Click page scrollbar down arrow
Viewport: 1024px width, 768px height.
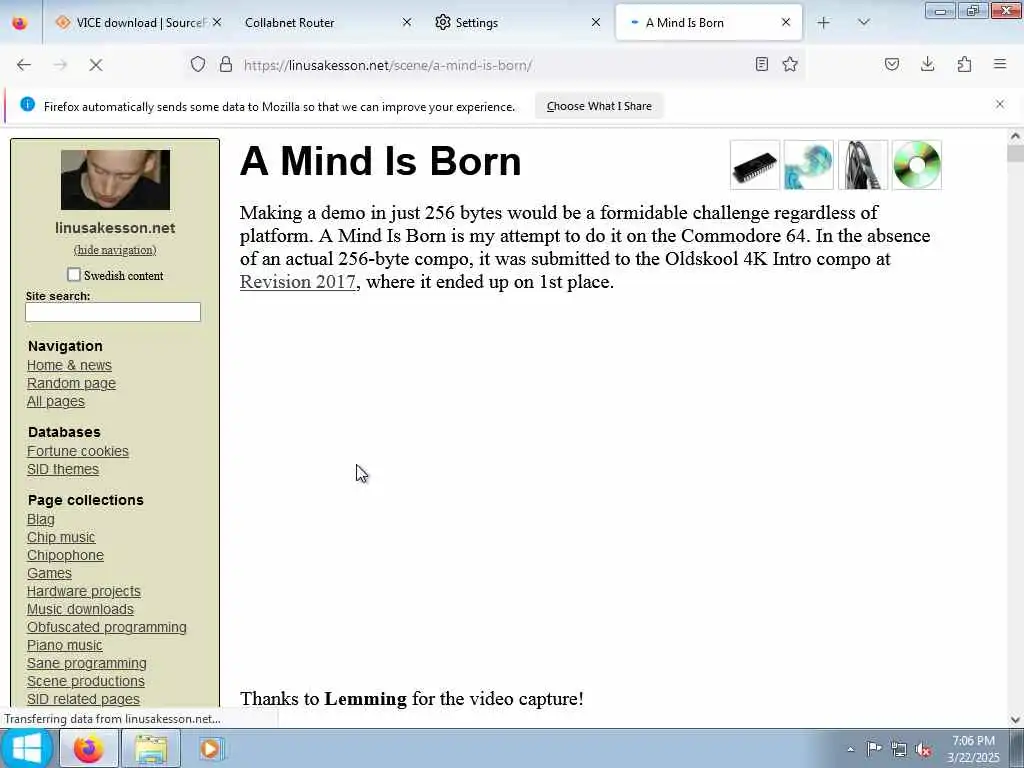pyautogui.click(x=1015, y=720)
